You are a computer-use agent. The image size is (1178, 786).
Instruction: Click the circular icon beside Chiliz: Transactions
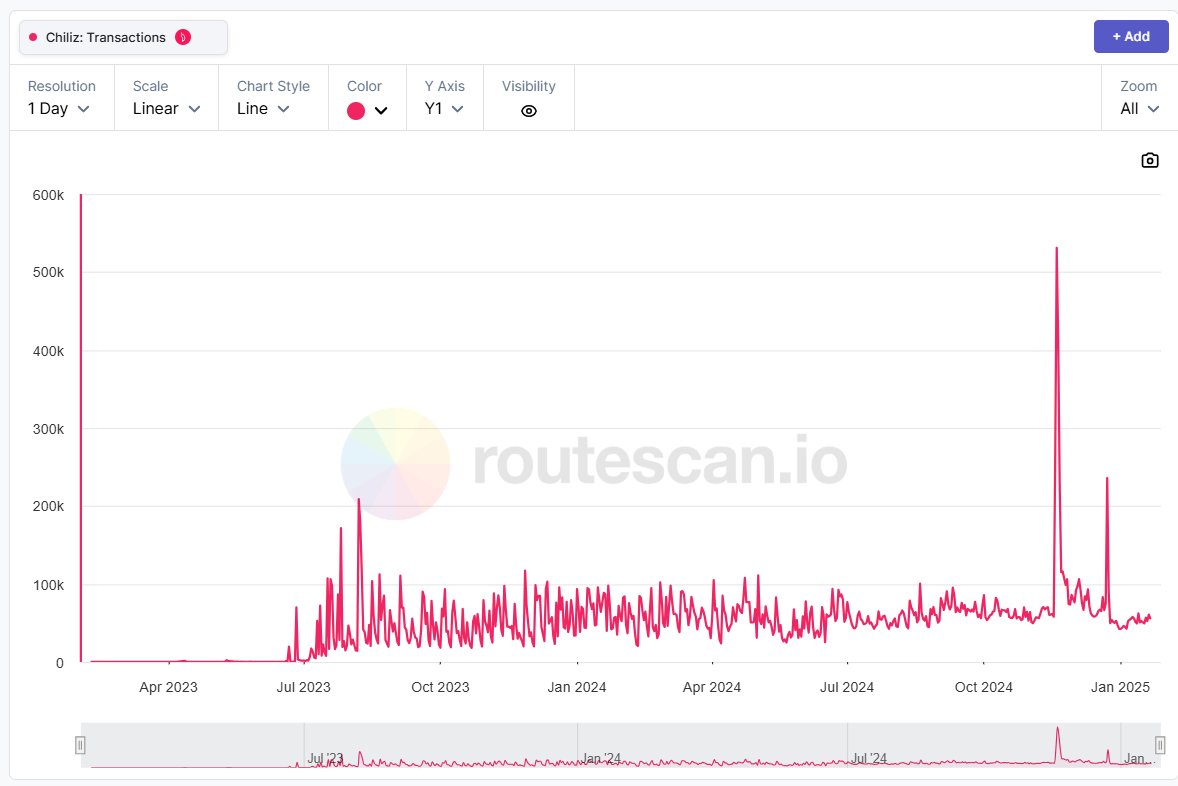click(183, 37)
